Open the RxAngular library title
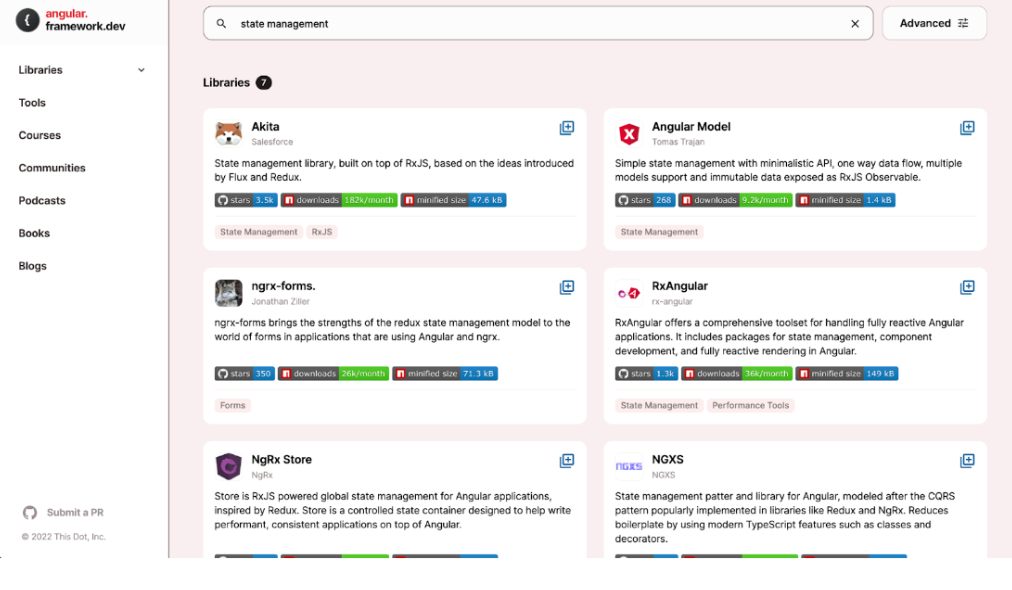 680,286
